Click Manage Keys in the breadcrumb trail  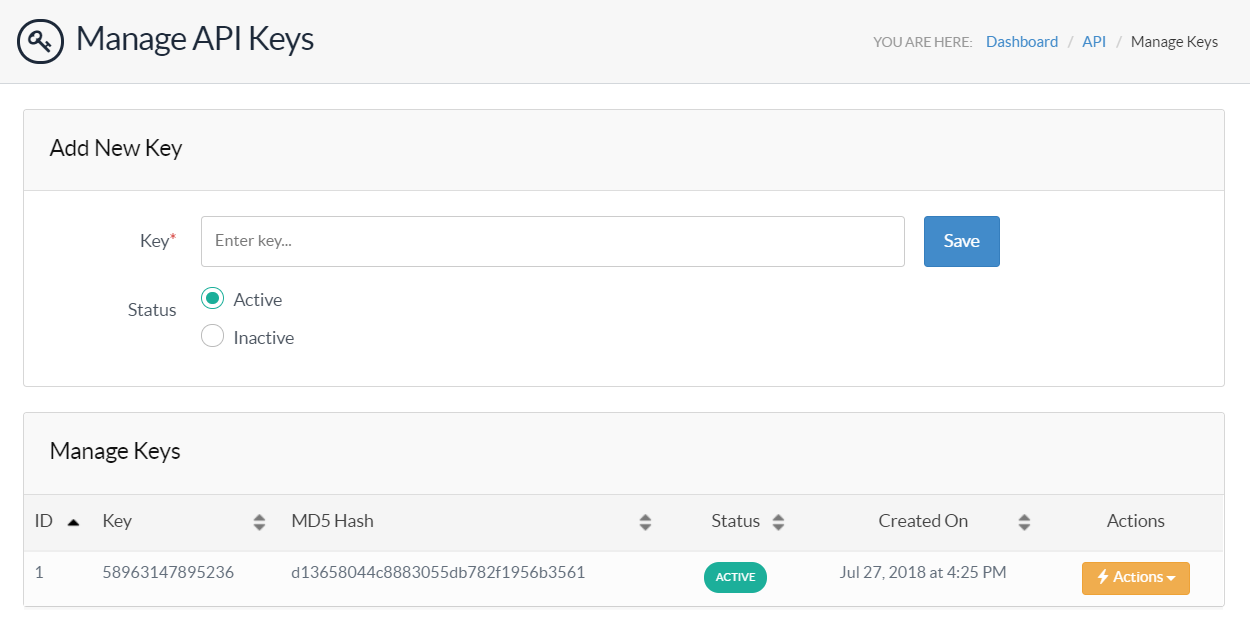(x=1174, y=42)
